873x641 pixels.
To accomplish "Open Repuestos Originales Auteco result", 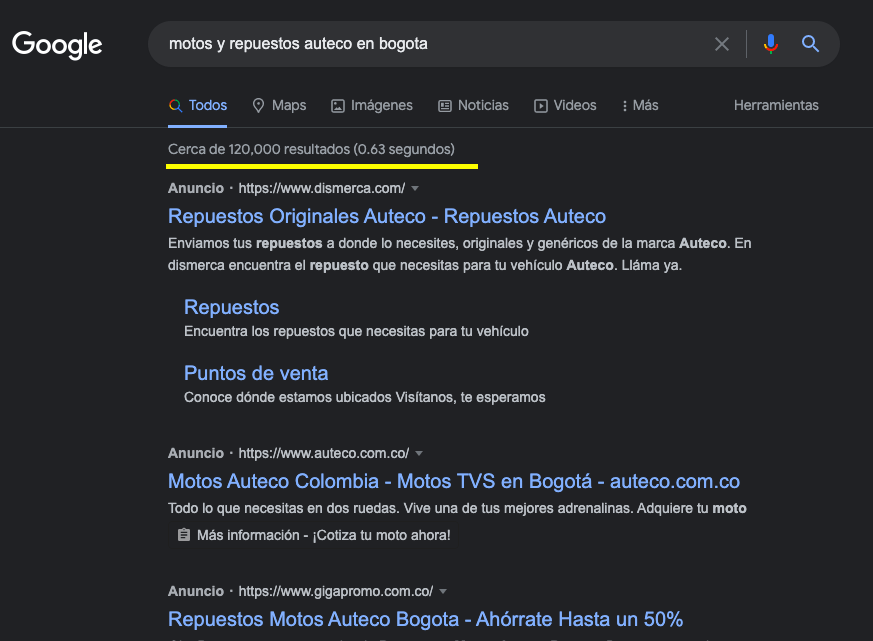I will pos(387,216).
